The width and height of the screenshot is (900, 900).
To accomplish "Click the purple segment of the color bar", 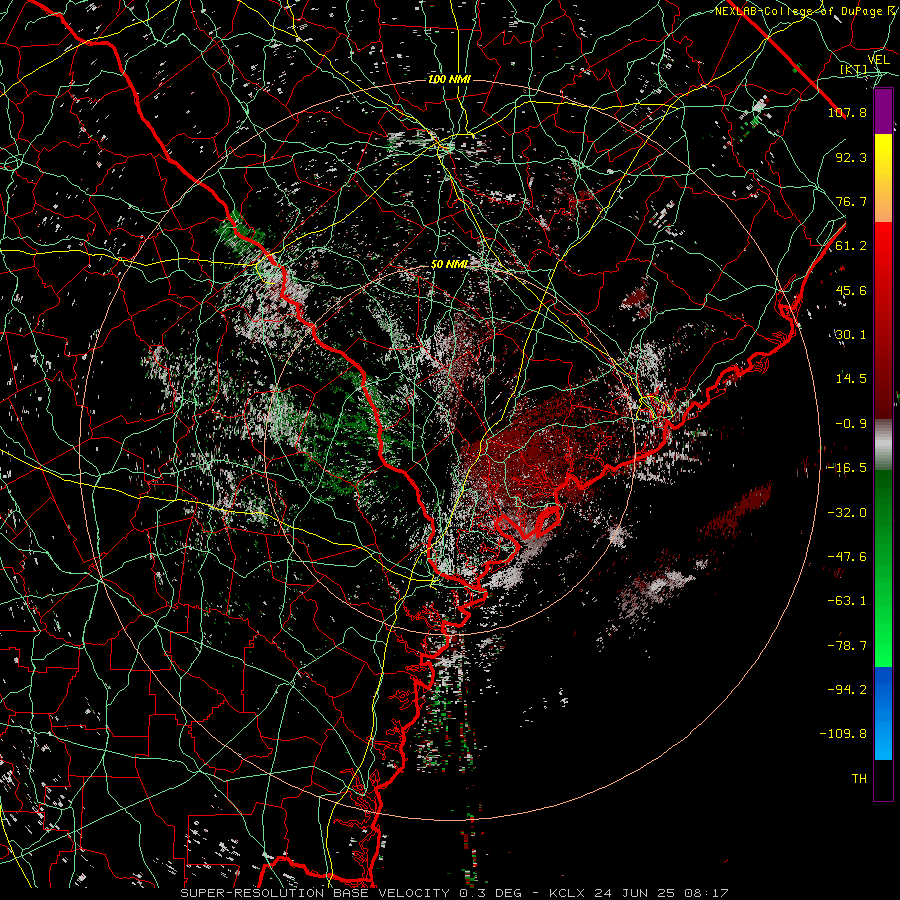I will click(883, 111).
